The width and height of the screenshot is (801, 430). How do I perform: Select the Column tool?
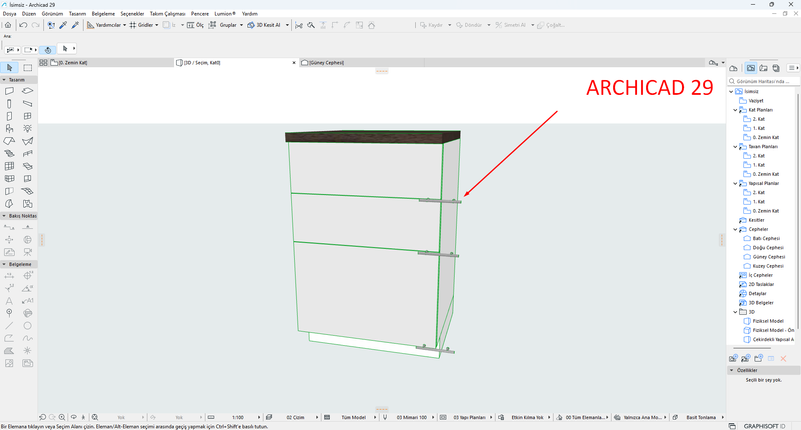pyautogui.click(x=9, y=104)
